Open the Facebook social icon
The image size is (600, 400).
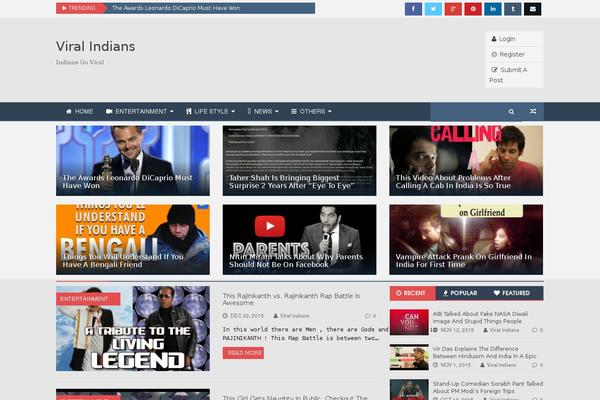(x=413, y=9)
